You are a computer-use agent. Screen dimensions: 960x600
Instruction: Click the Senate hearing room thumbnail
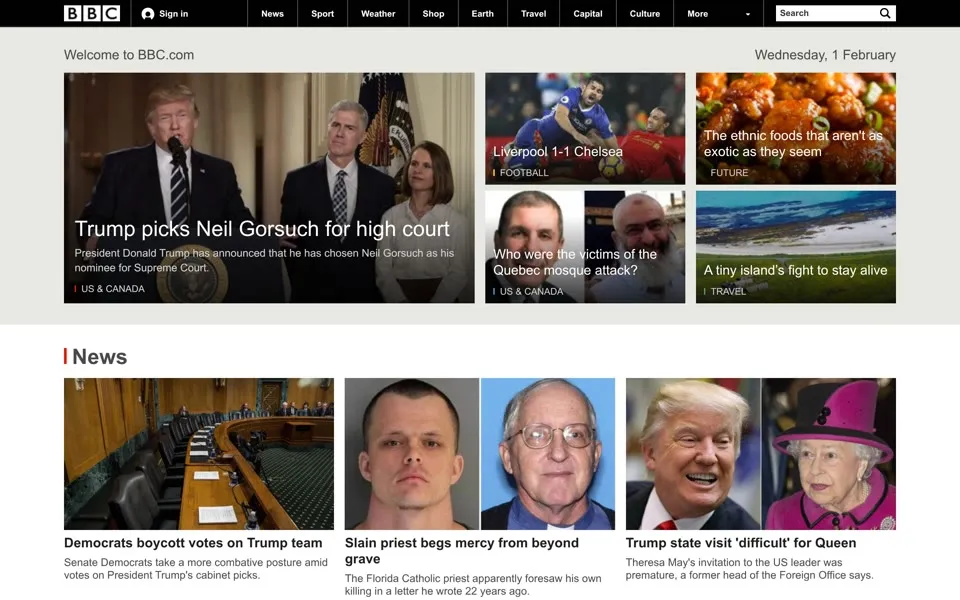click(199, 454)
